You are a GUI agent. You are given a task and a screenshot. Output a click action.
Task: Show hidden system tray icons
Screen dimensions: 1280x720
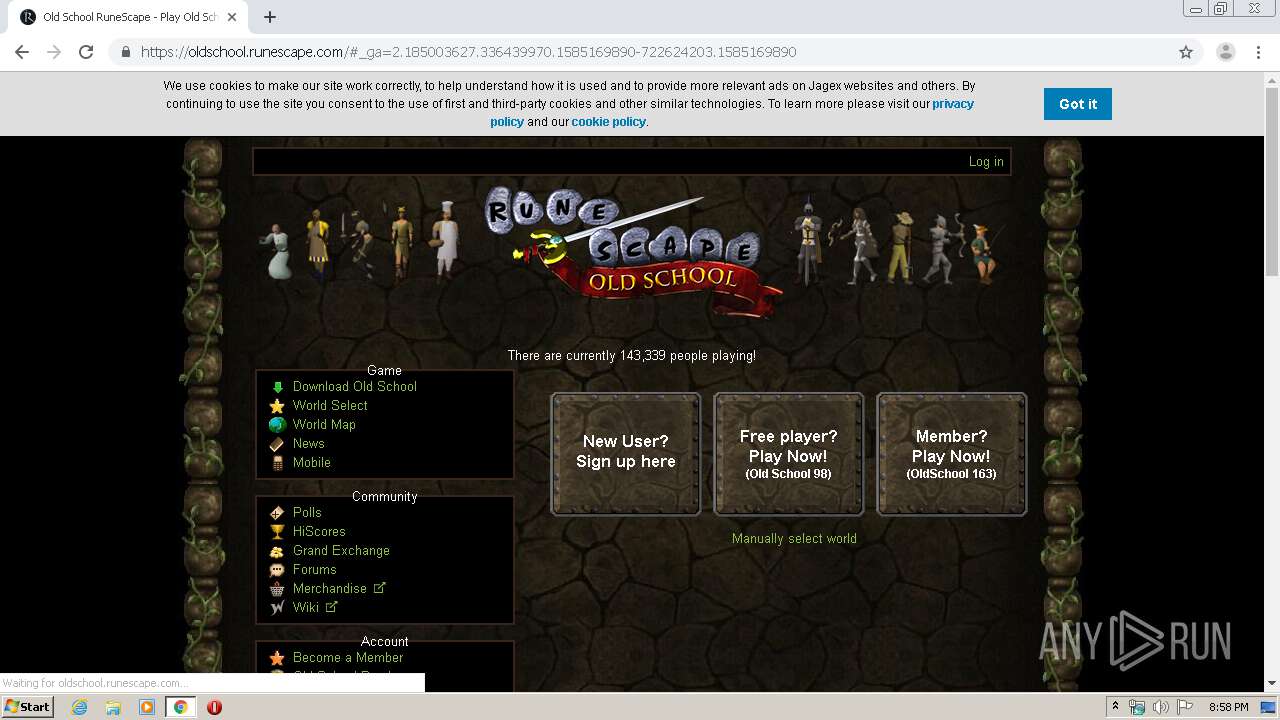(x=1115, y=707)
